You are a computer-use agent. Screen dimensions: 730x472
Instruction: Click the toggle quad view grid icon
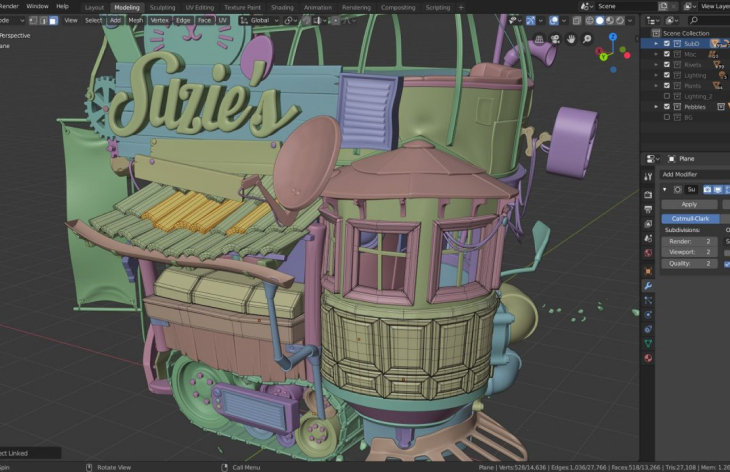[x=539, y=39]
